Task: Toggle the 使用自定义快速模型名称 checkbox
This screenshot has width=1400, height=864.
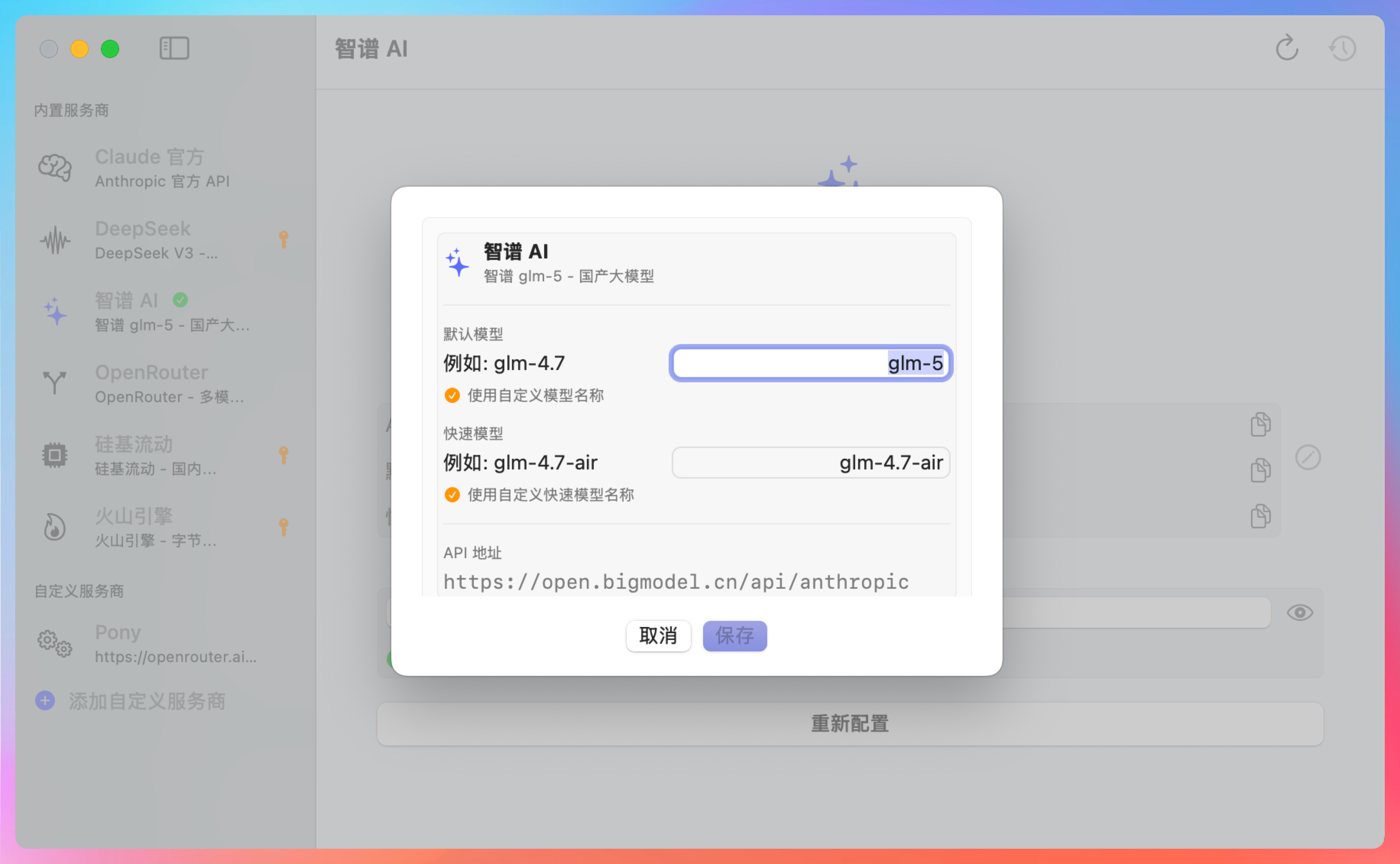Action: (x=452, y=495)
